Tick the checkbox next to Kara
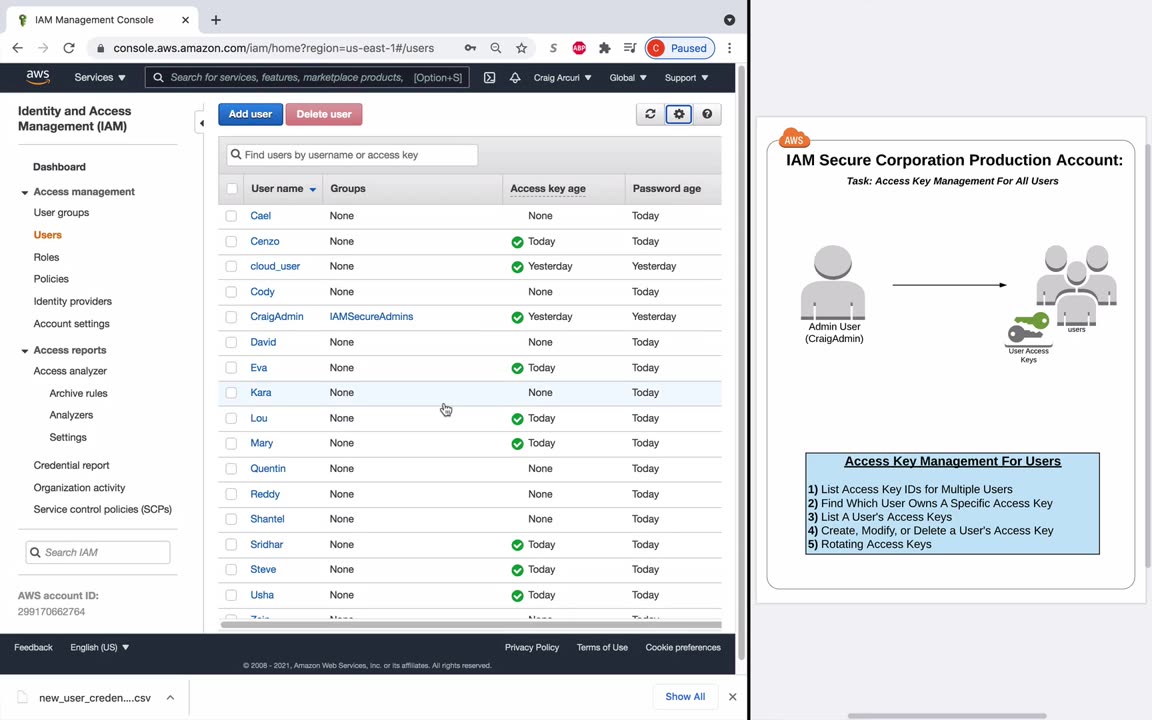 pos(231,392)
